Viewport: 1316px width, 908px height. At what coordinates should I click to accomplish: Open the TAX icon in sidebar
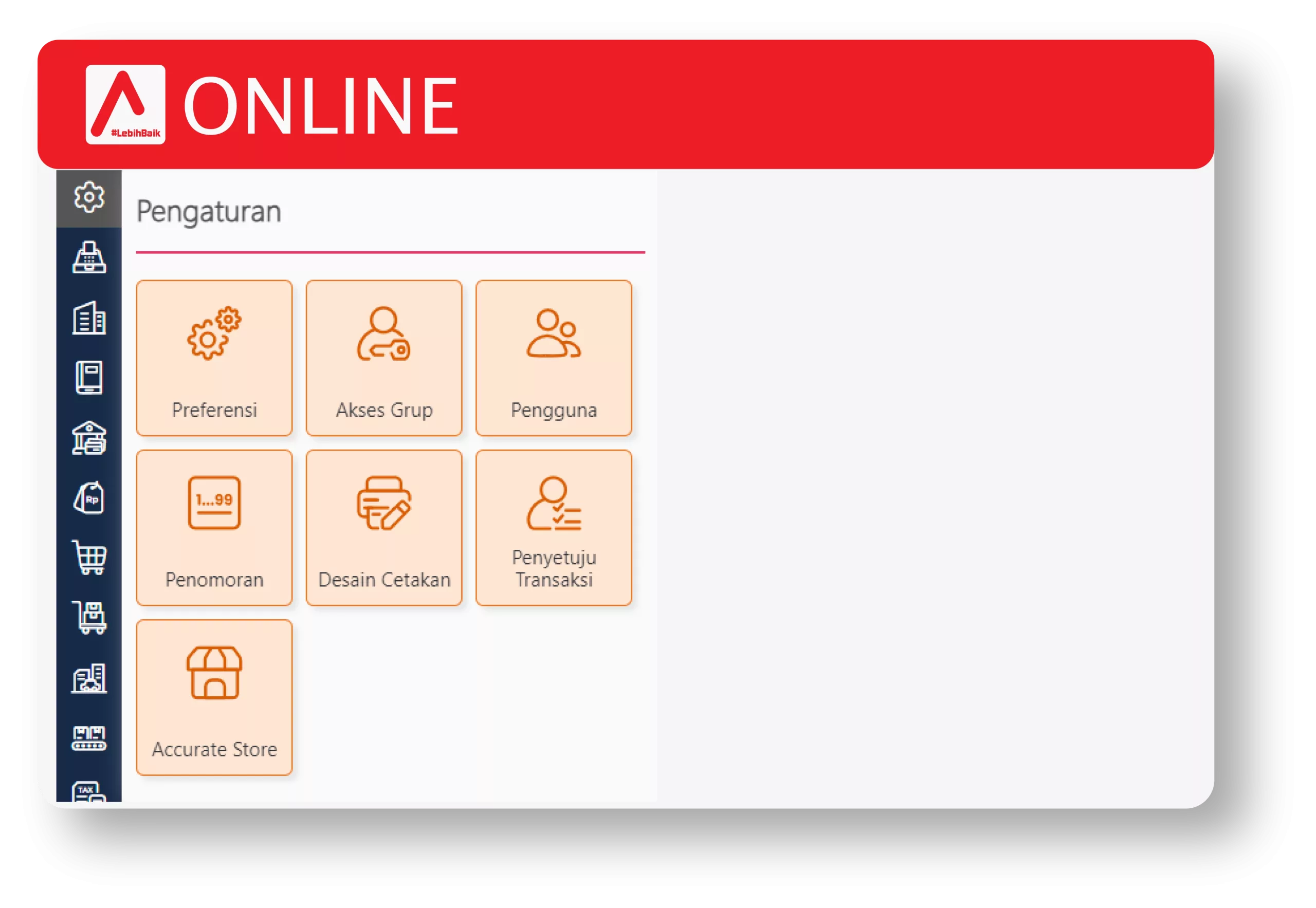point(89,791)
